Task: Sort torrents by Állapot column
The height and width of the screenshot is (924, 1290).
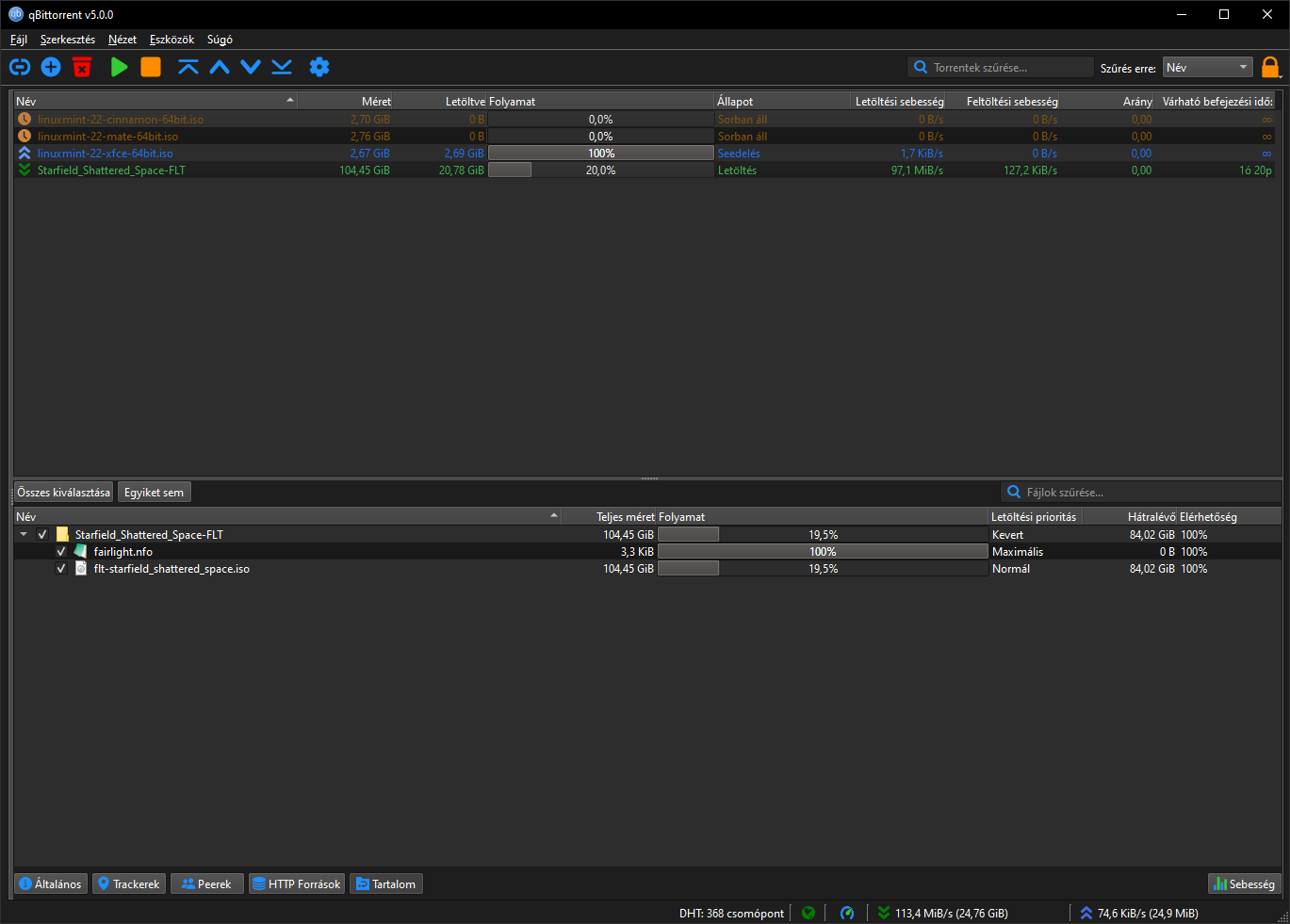Action: (783, 101)
